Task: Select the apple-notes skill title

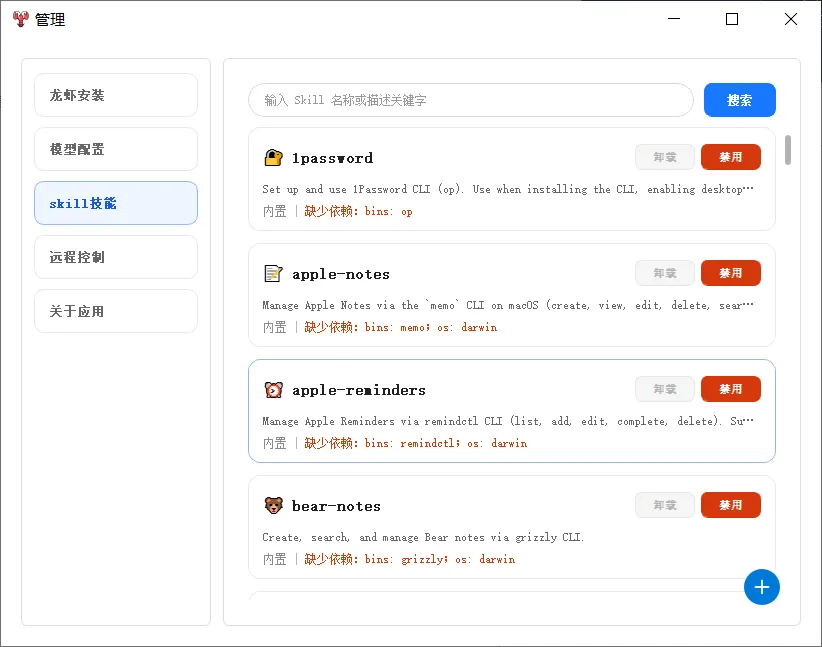Action: pos(341,274)
